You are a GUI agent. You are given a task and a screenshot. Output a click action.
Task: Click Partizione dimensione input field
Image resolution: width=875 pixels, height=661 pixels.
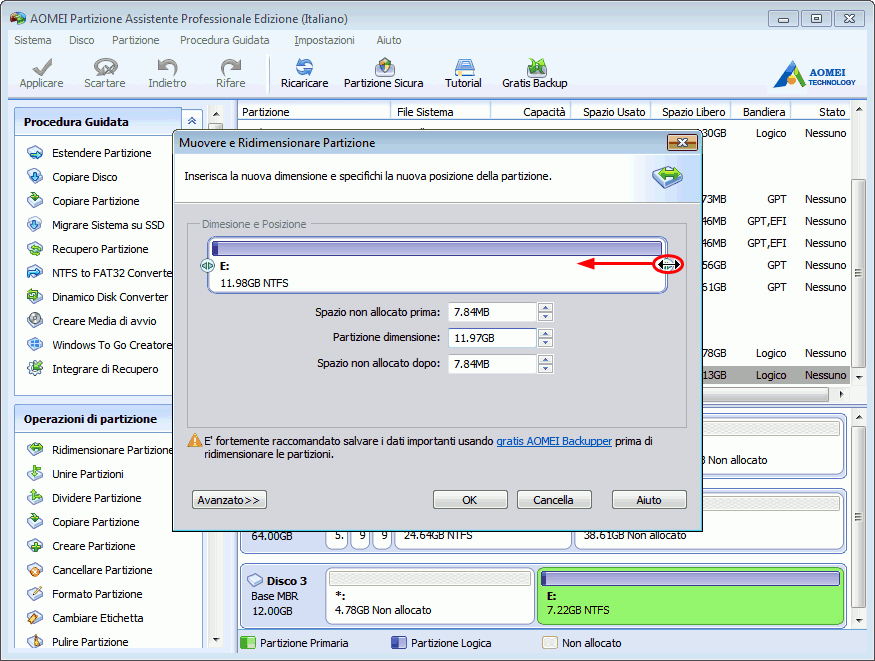click(492, 337)
